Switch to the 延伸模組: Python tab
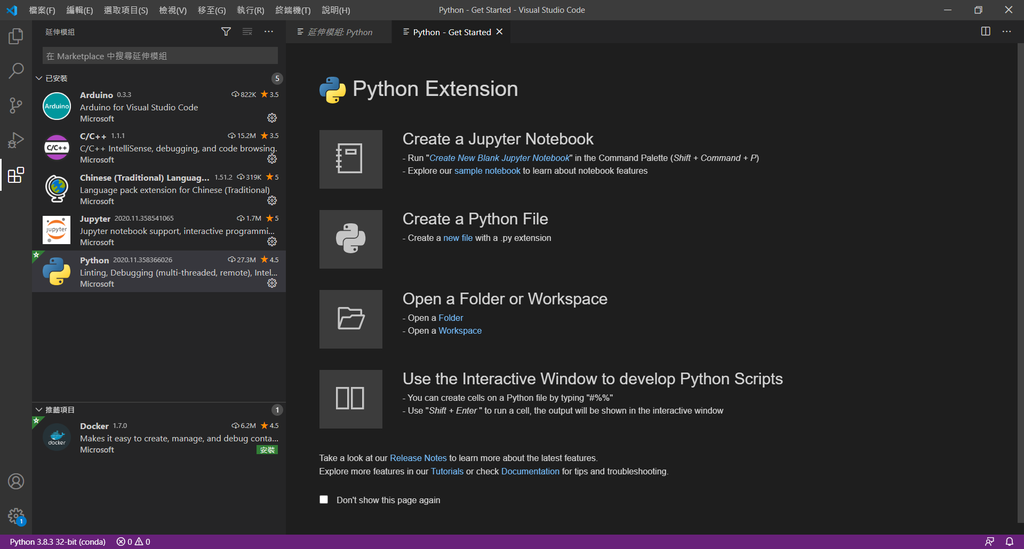Viewport: 1024px width, 549px height. 340,32
